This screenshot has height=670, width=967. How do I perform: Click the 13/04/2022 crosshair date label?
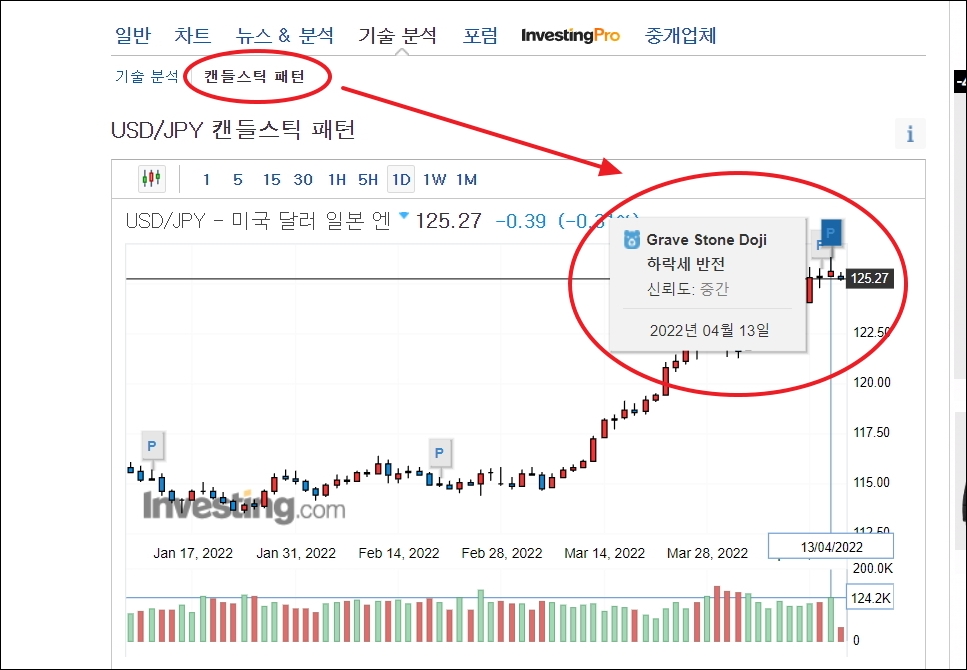[831, 547]
